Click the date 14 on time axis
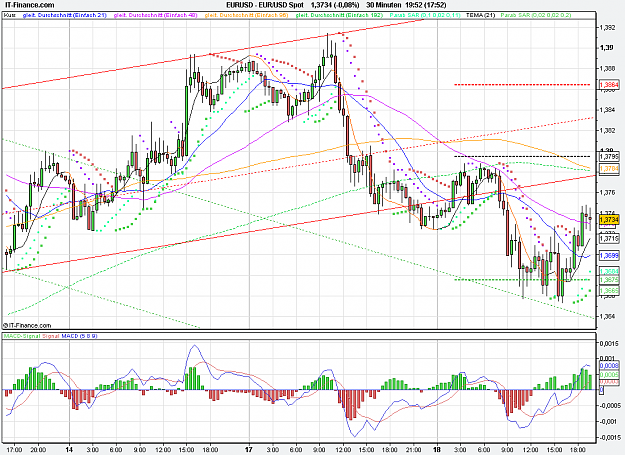The width and height of the screenshot is (625, 455). [x=69, y=450]
